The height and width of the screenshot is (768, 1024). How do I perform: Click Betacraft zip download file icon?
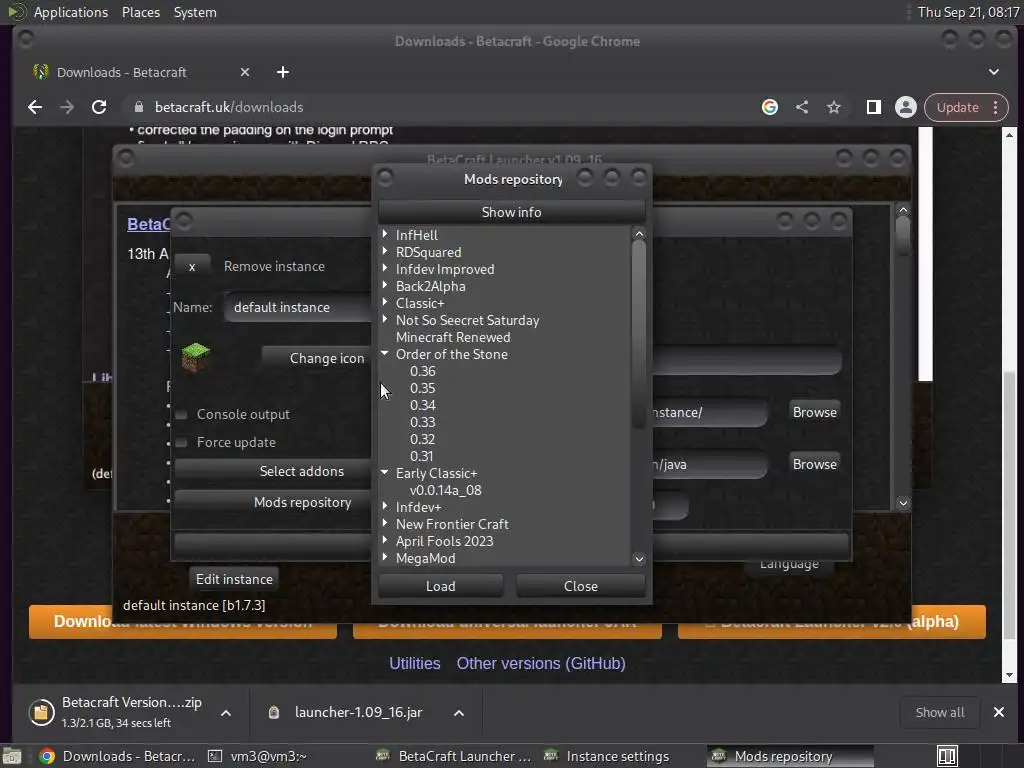41,712
